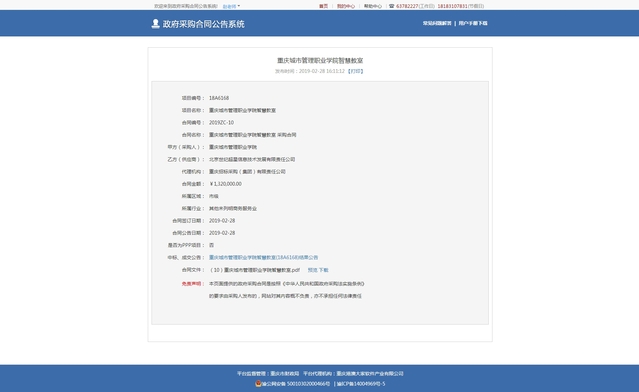639x392 pixels.
Task: Click the 渝ICP备14004969号-5 footer link
Action: coord(361,383)
